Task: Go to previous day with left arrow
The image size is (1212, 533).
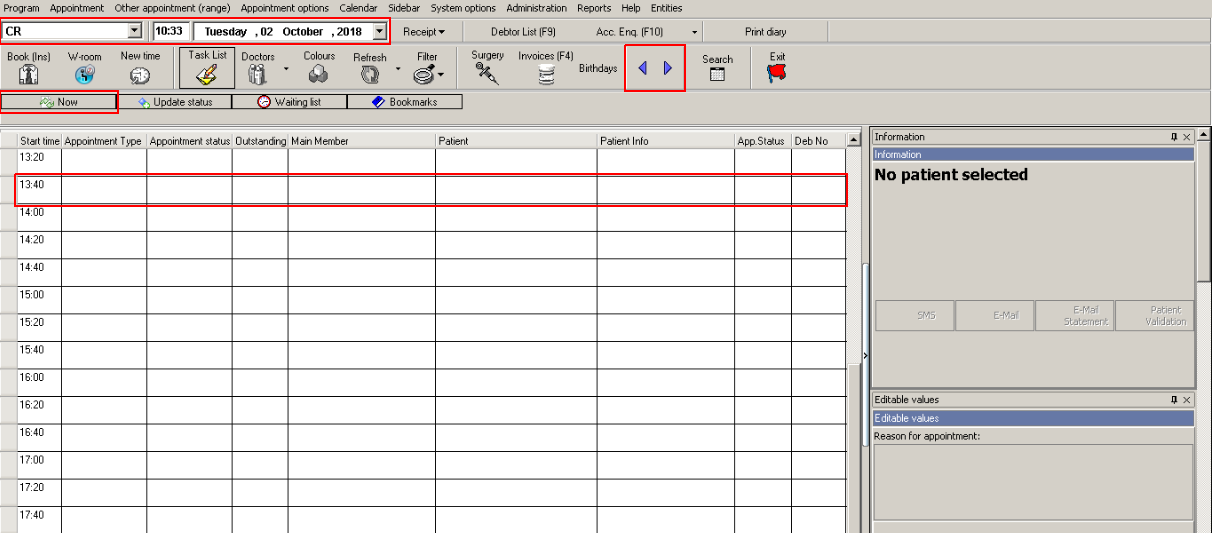Action: click(x=642, y=69)
